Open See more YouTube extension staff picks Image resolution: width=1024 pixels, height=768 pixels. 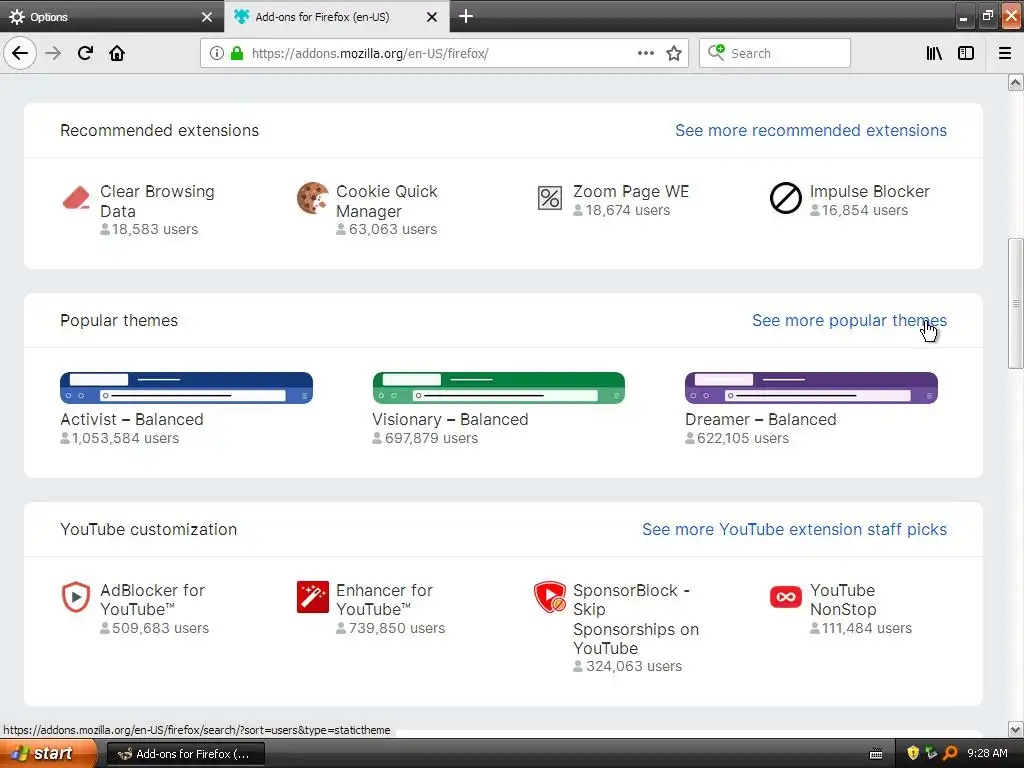pos(794,529)
